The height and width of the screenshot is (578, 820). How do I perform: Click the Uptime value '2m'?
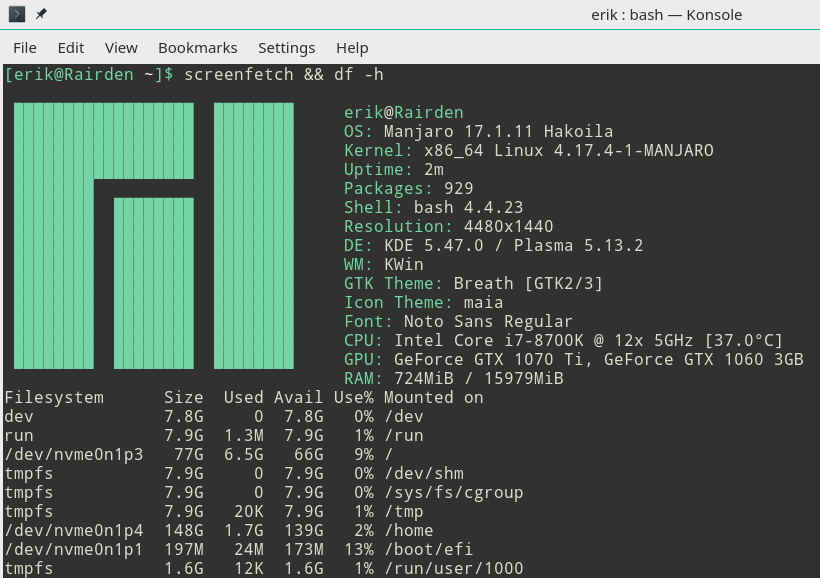click(x=434, y=169)
